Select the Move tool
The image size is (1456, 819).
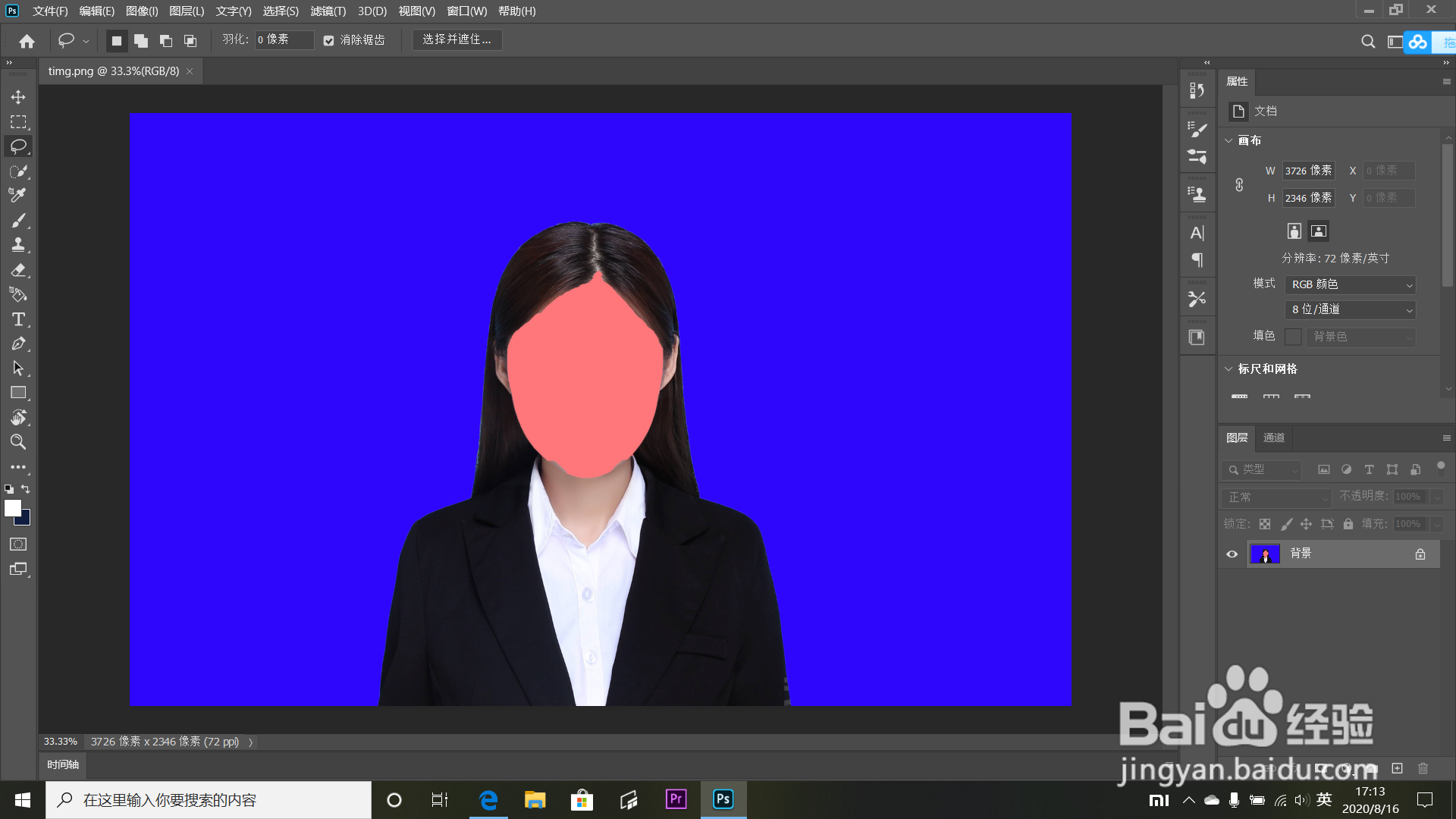(x=18, y=97)
